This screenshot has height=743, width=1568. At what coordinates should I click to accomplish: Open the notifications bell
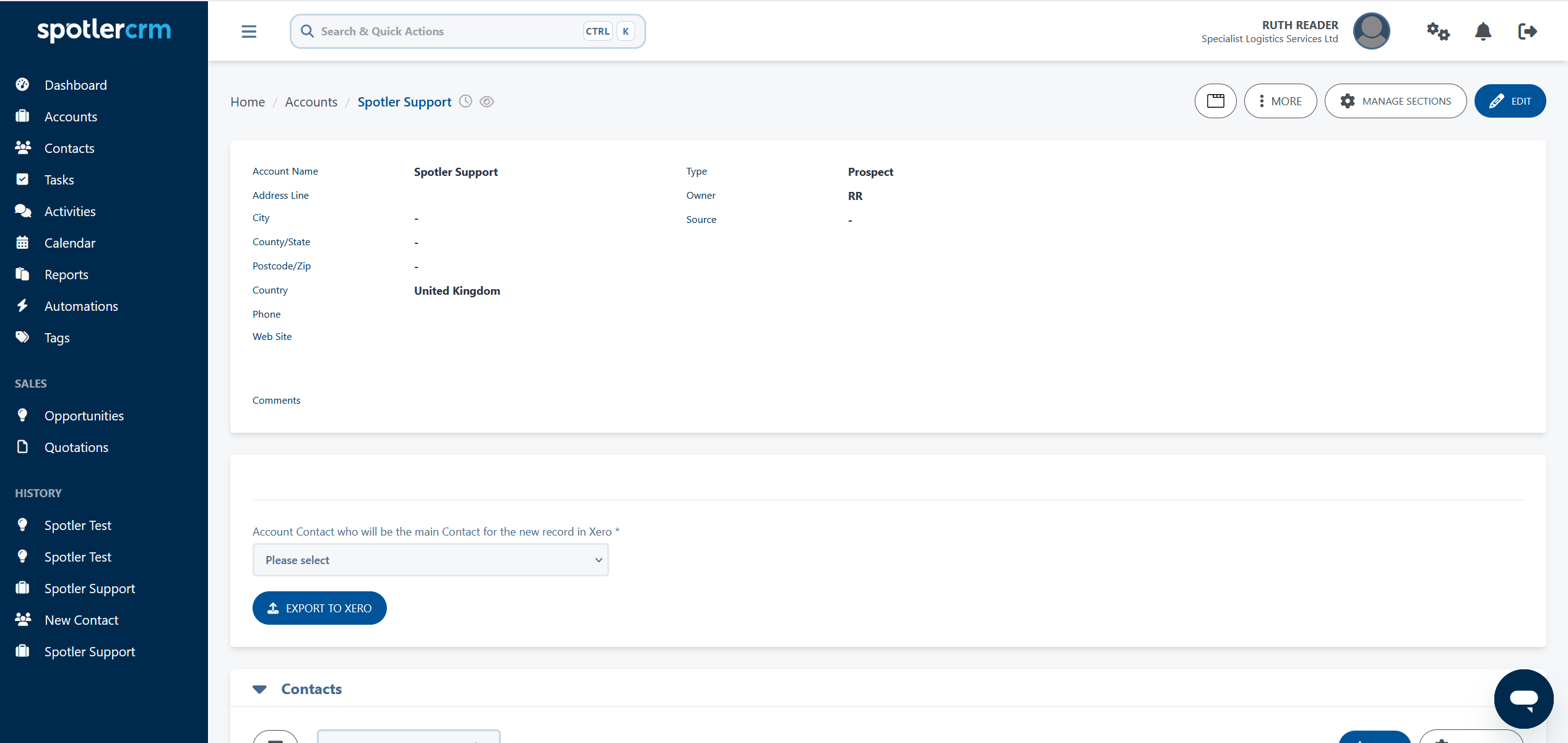[1483, 31]
